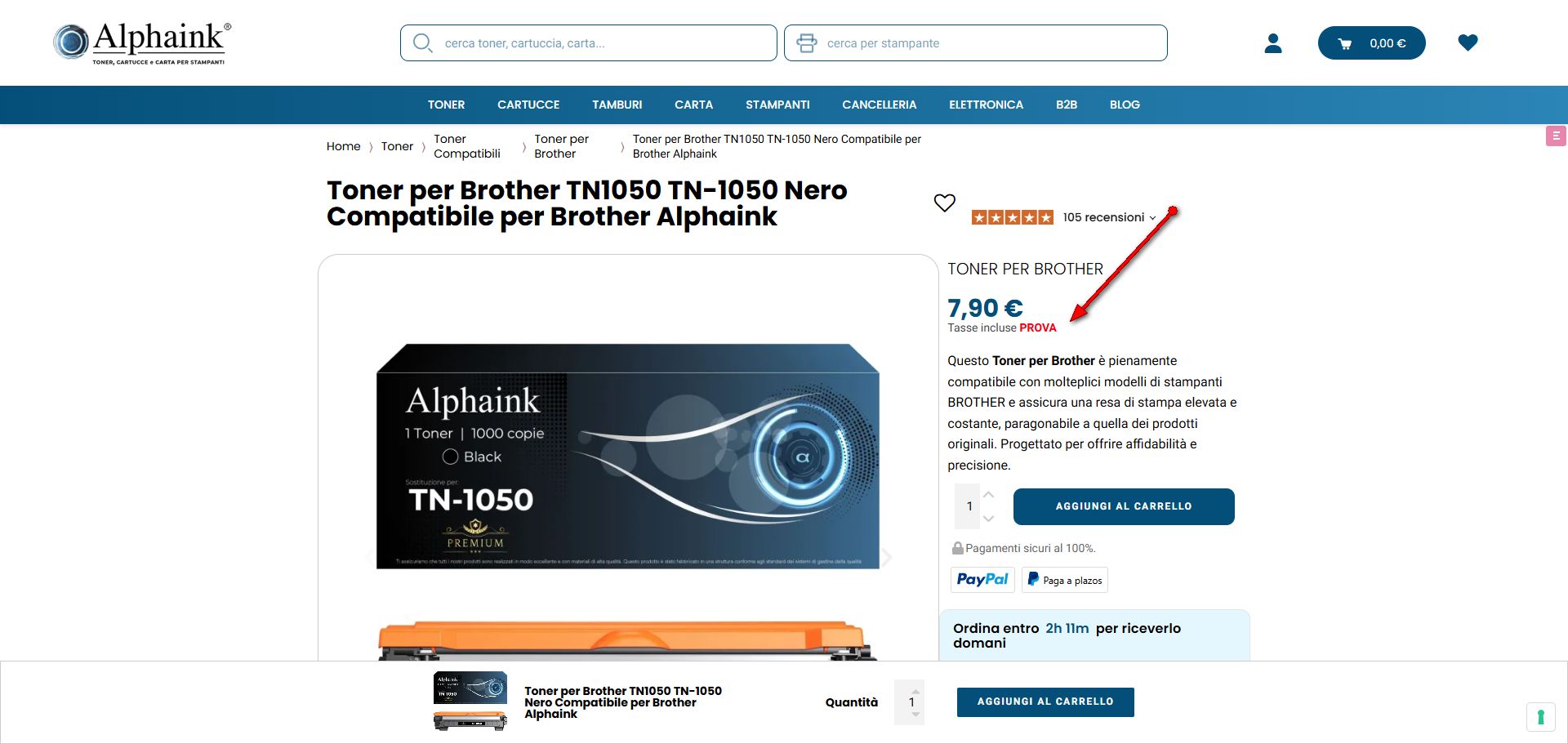Add product to favorites with heart outline
This screenshot has width=1568, height=744.
(944, 203)
